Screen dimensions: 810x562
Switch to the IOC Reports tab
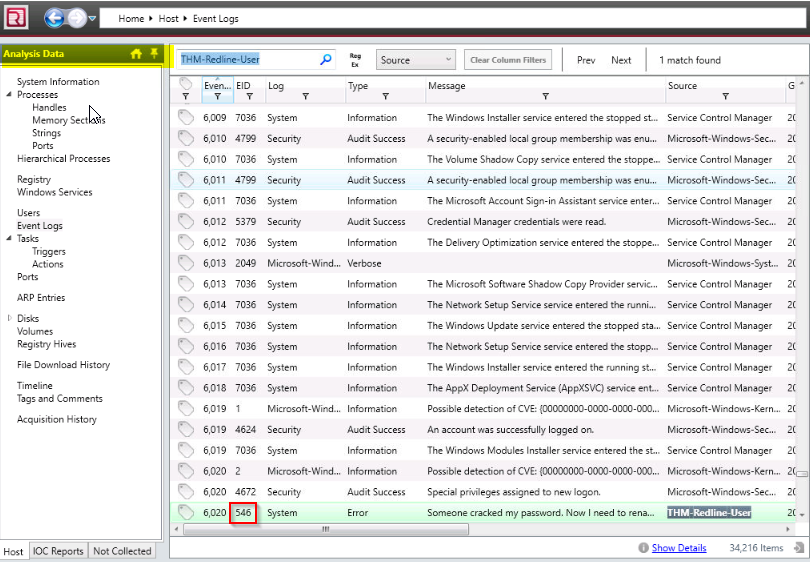[58, 551]
